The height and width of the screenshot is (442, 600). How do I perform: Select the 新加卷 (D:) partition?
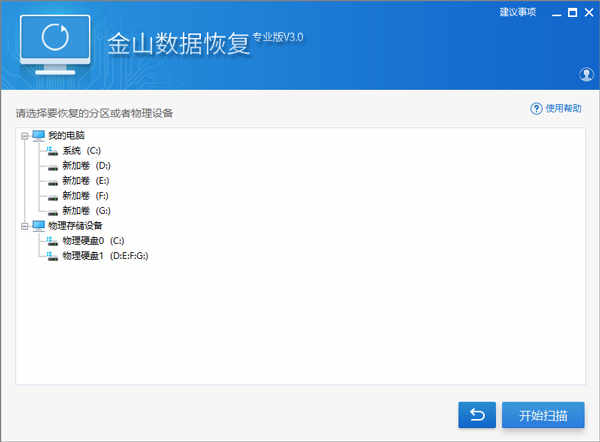coord(86,166)
